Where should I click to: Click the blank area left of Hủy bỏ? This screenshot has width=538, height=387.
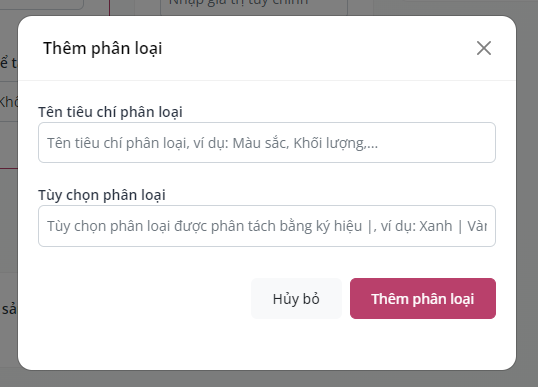(x=144, y=298)
